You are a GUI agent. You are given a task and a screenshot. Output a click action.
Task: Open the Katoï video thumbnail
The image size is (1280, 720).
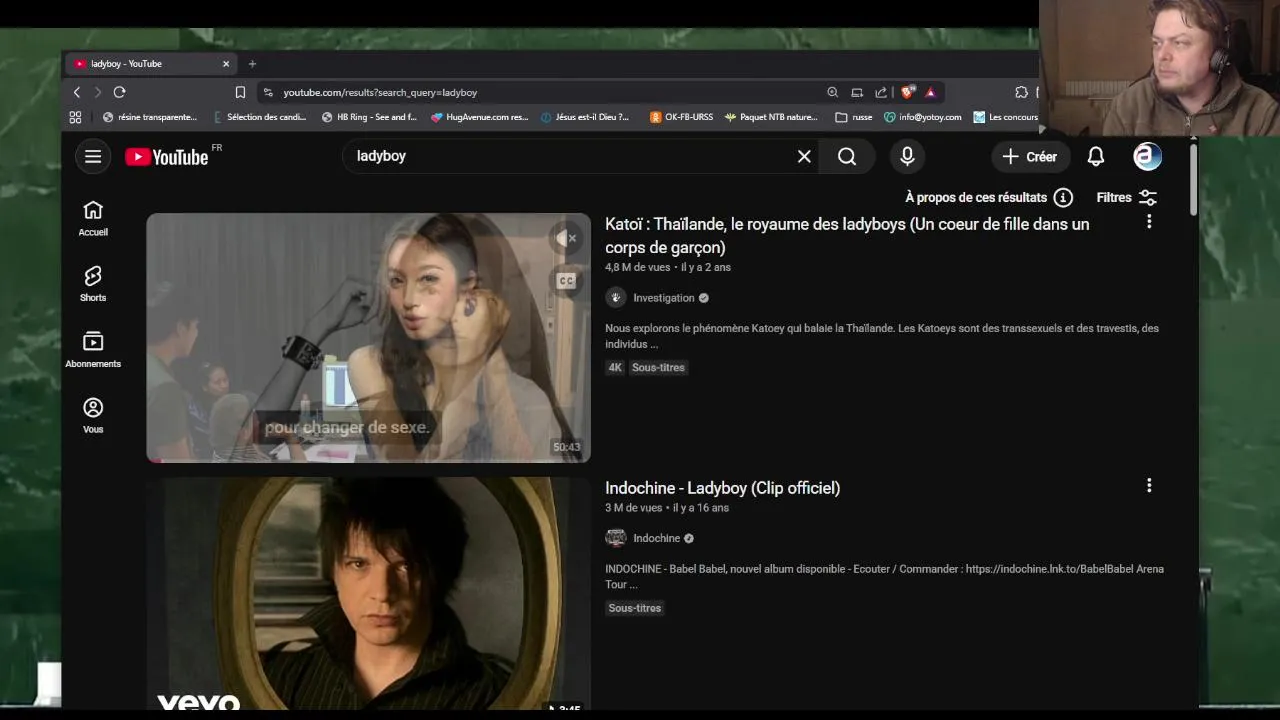coord(368,337)
